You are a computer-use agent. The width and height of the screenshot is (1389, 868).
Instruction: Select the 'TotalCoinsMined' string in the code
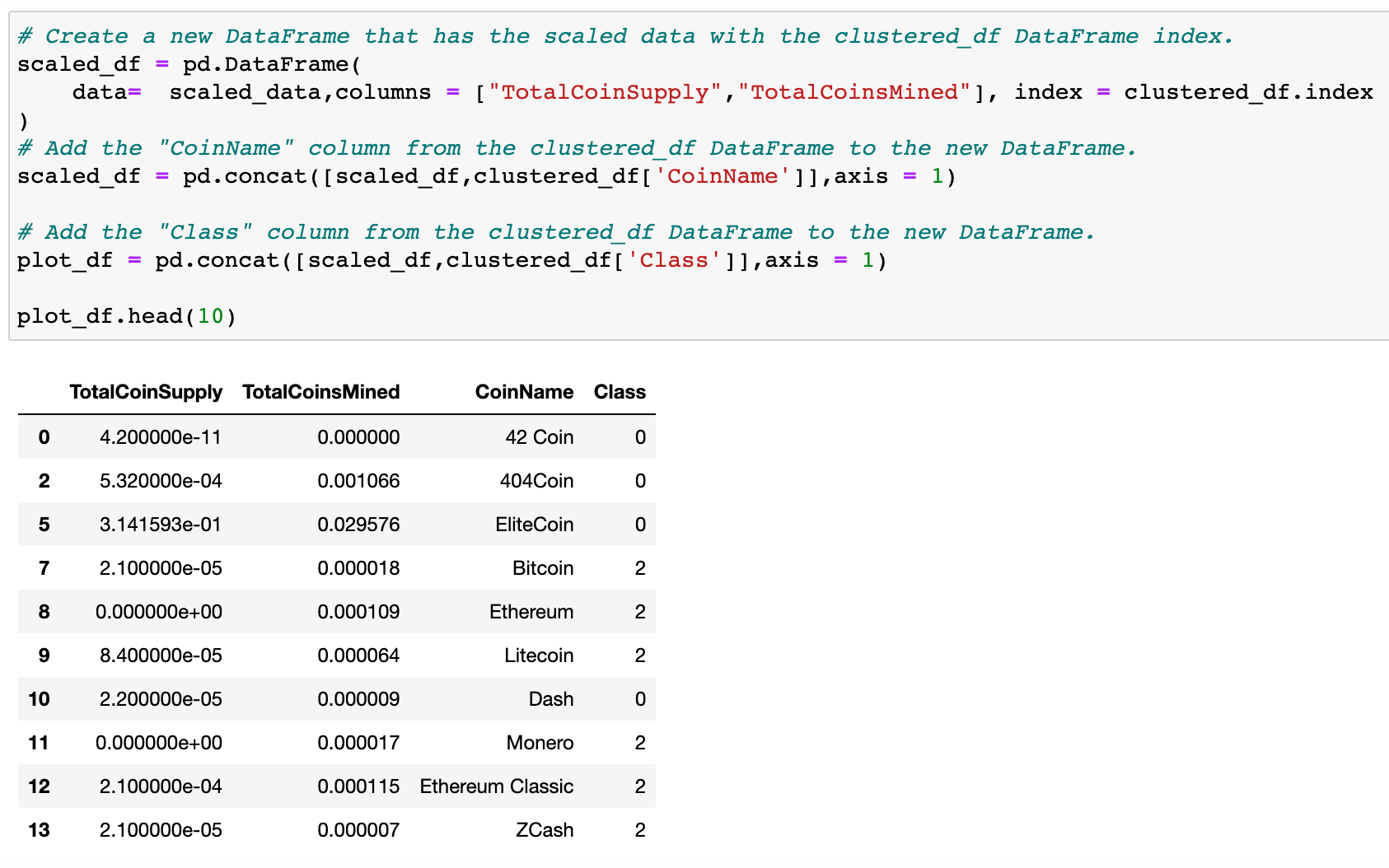click(855, 92)
